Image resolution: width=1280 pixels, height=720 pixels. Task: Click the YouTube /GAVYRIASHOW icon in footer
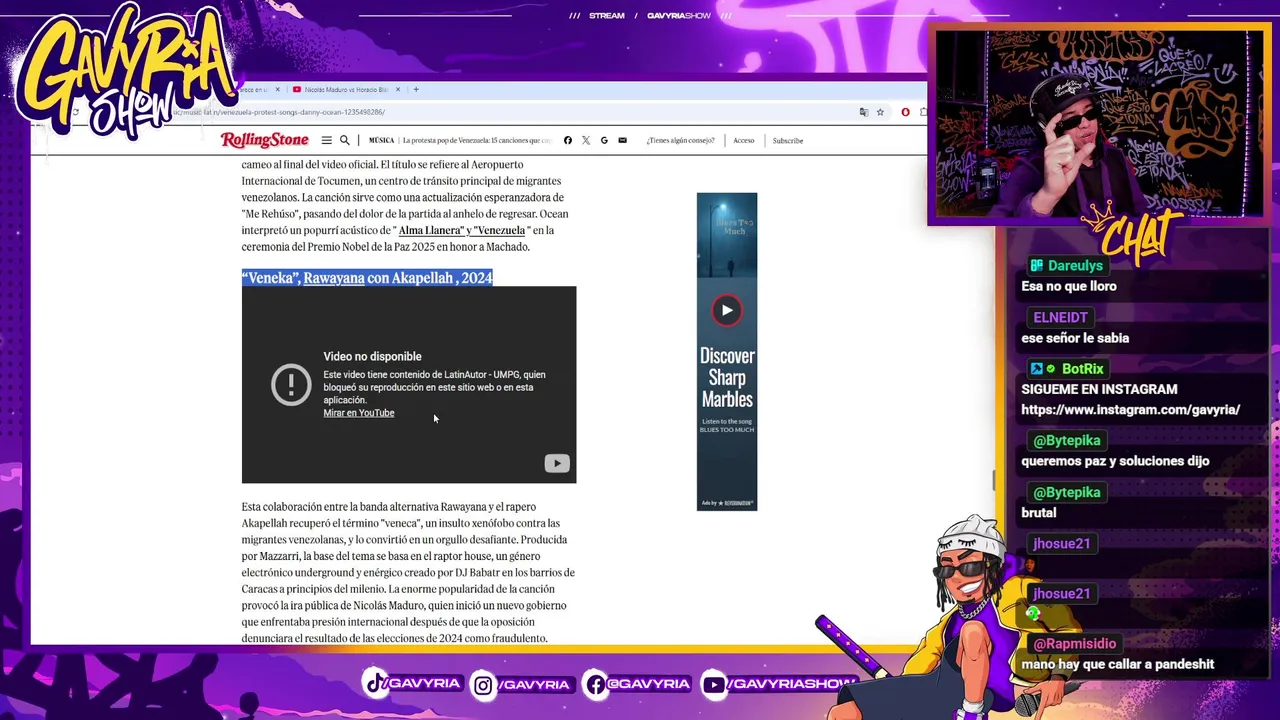click(713, 685)
